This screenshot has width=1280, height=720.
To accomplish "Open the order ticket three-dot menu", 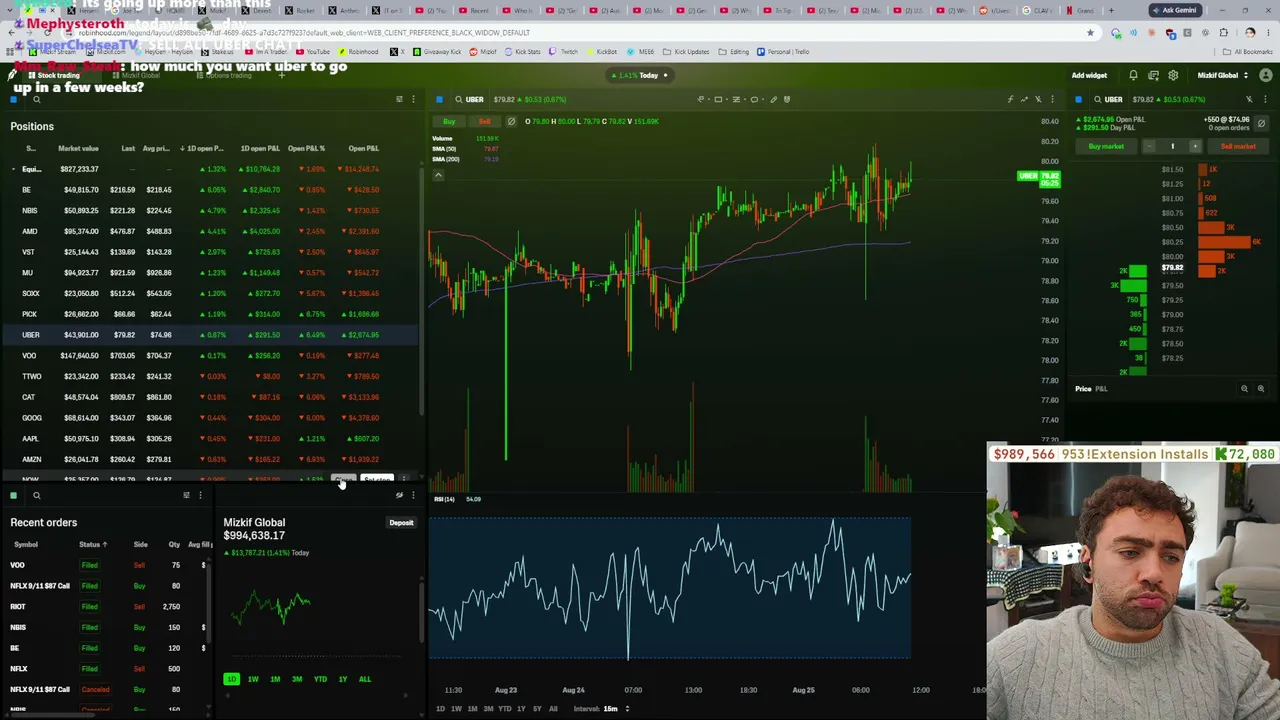I will tap(1263, 99).
